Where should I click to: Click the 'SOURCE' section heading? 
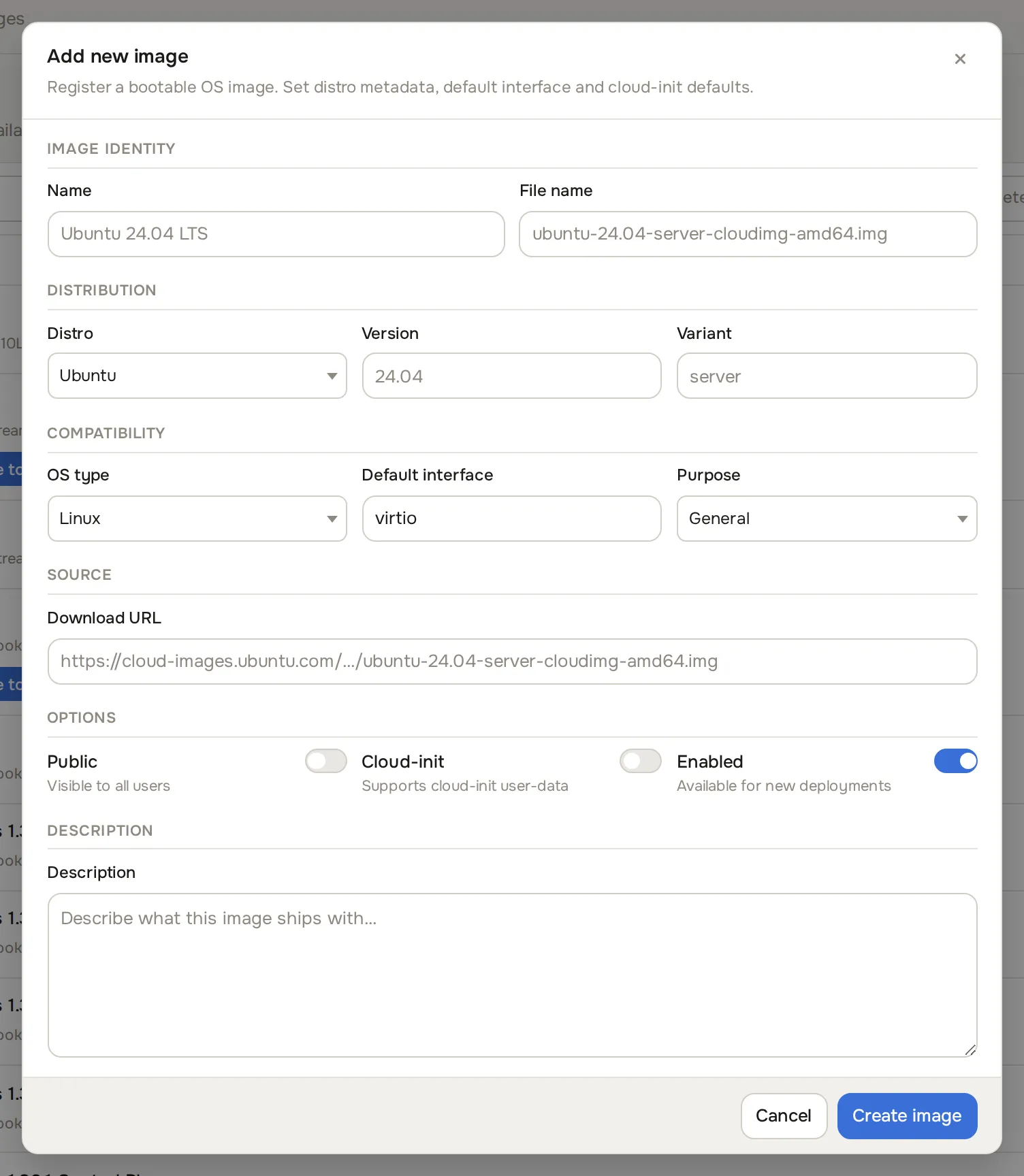point(80,575)
